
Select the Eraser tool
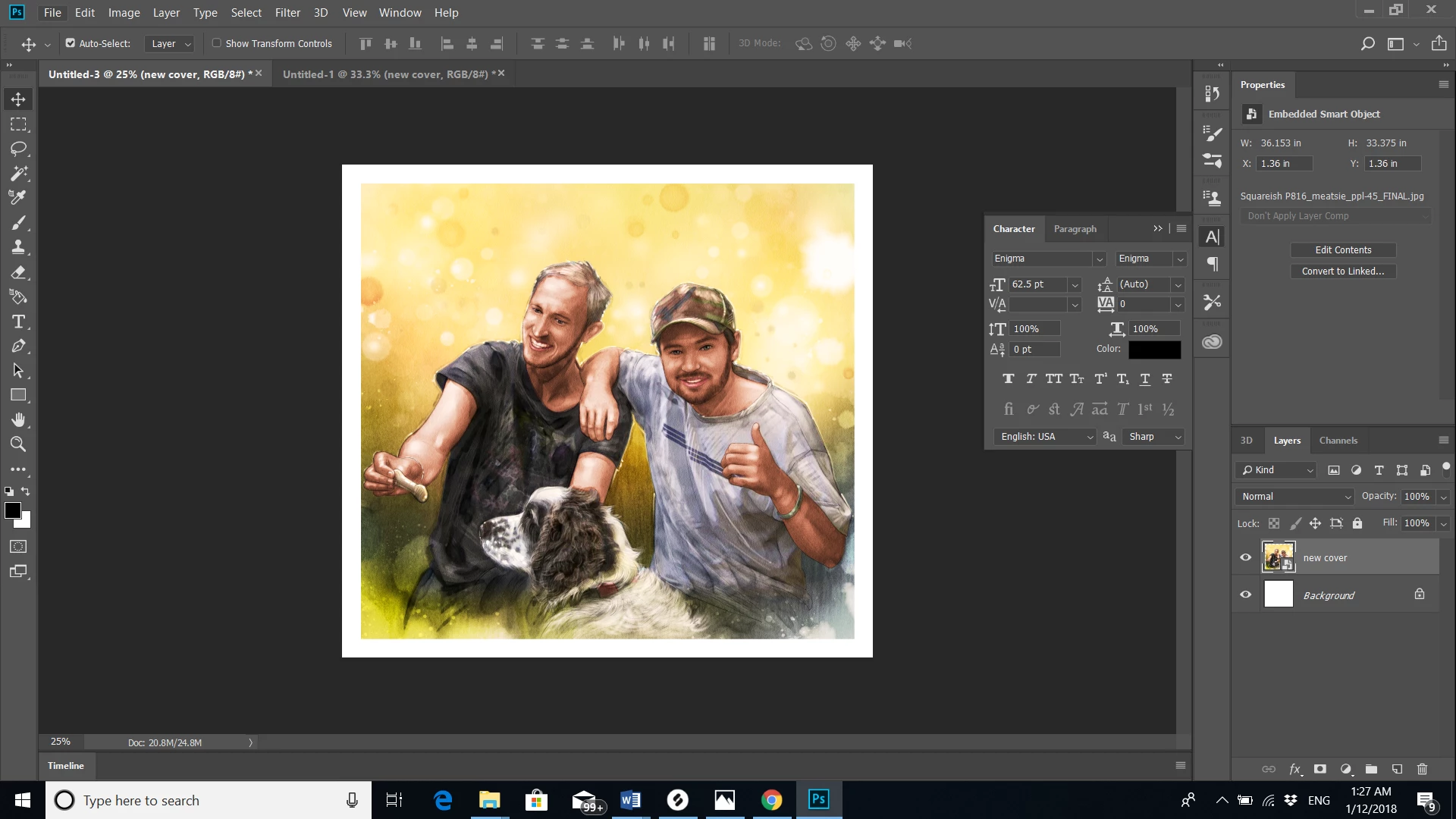[18, 272]
